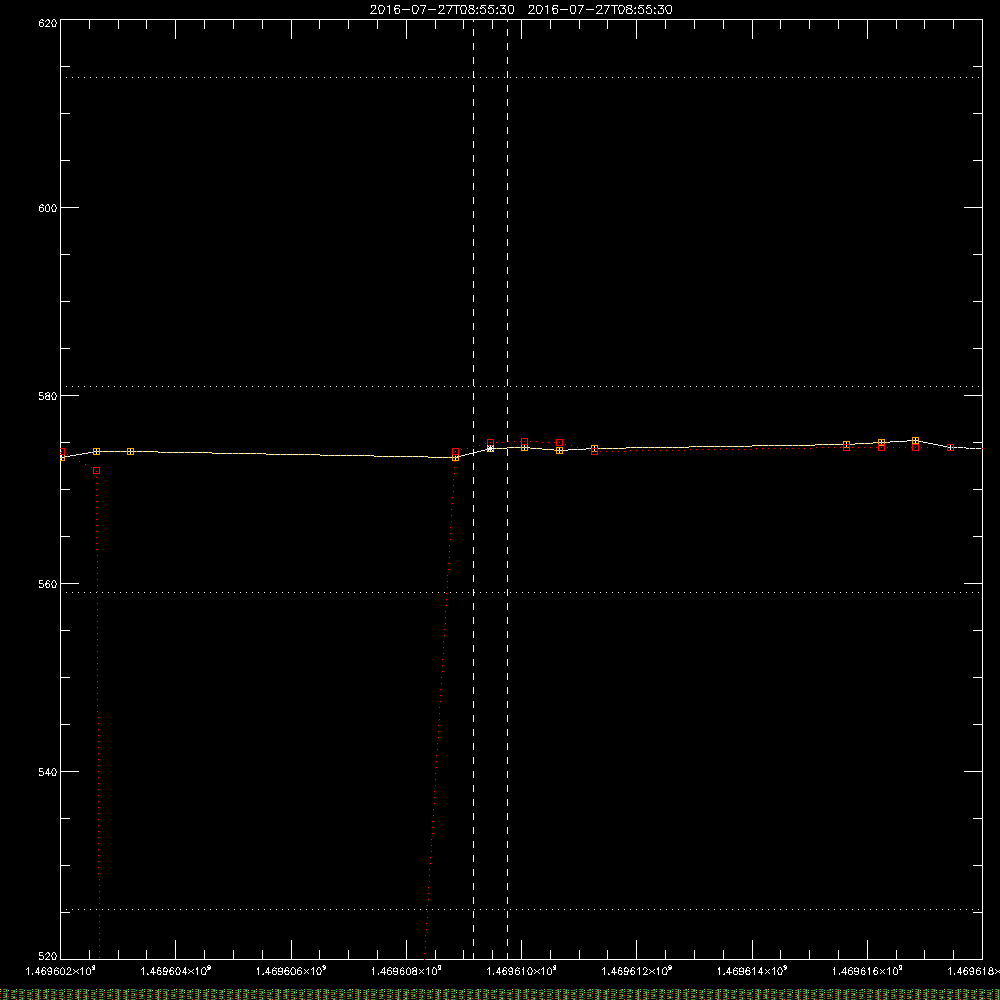Select the 560 y-axis label
Screen dimensions: 1000x1000
click(x=48, y=584)
